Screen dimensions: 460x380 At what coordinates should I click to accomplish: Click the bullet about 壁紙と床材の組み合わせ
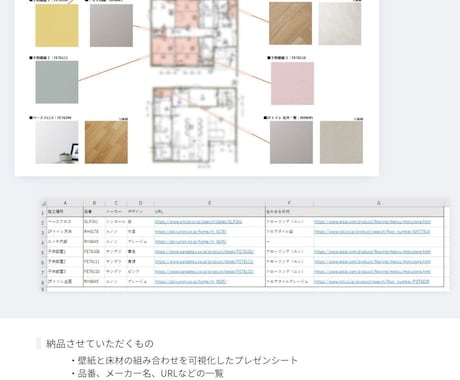click(184, 360)
